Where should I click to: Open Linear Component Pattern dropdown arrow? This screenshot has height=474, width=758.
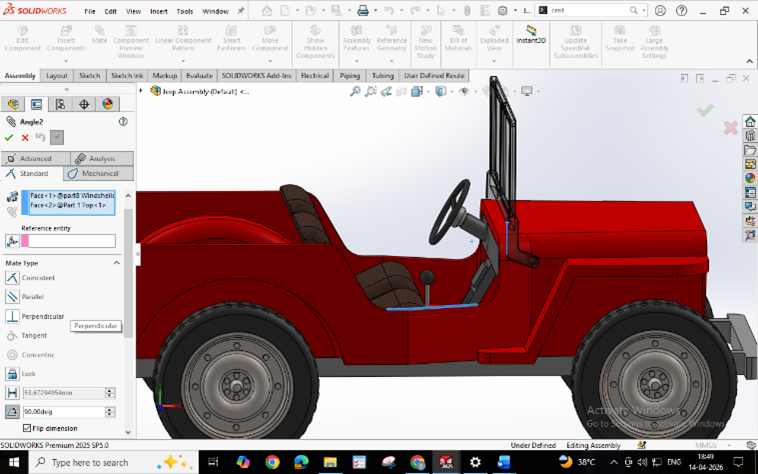point(183,61)
